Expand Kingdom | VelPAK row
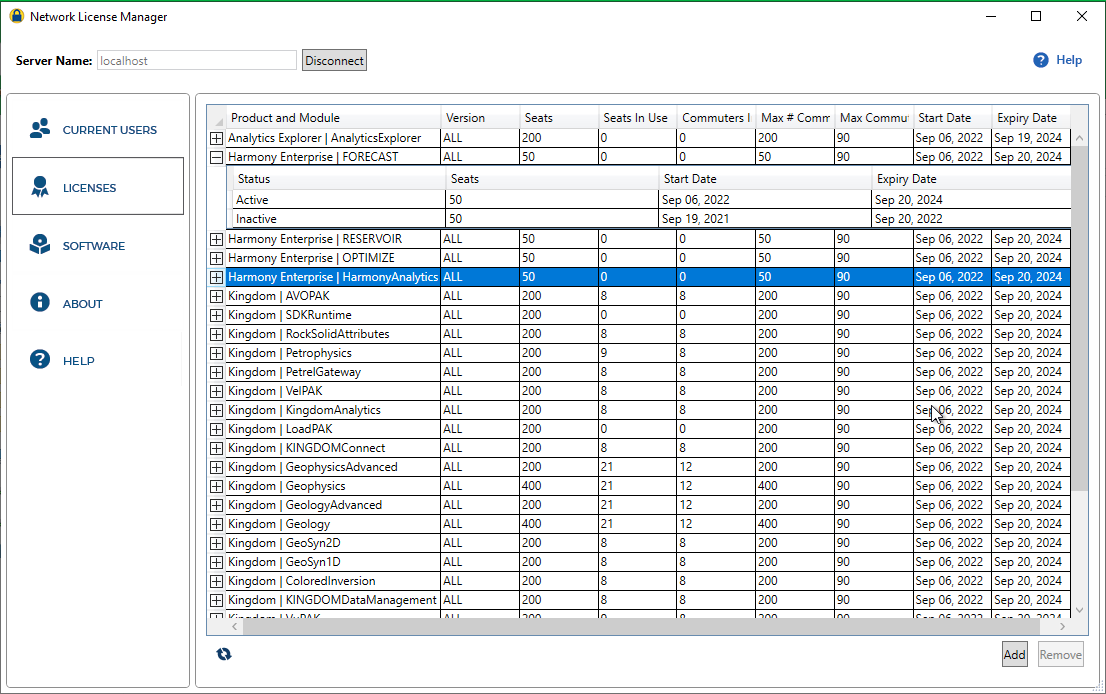Screen dimensions: 1106x694 click(x=217, y=391)
